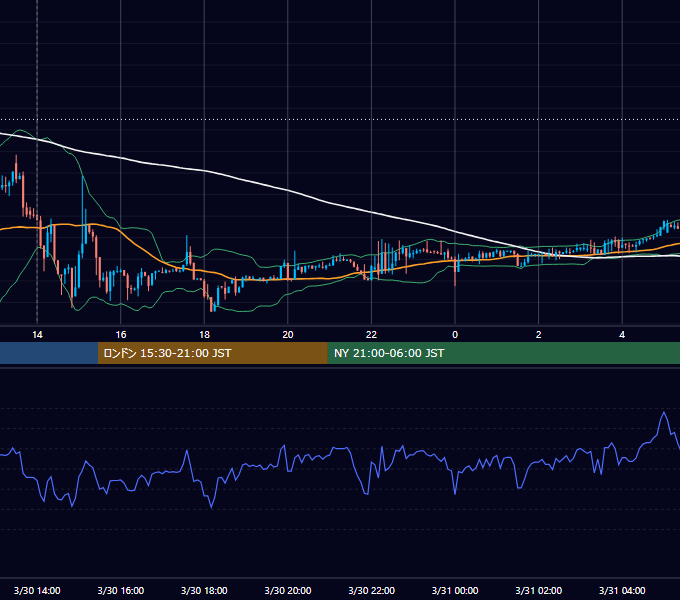680x600 pixels.
Task: Click the 3/30 18:00 date label
Action: pyautogui.click(x=204, y=590)
